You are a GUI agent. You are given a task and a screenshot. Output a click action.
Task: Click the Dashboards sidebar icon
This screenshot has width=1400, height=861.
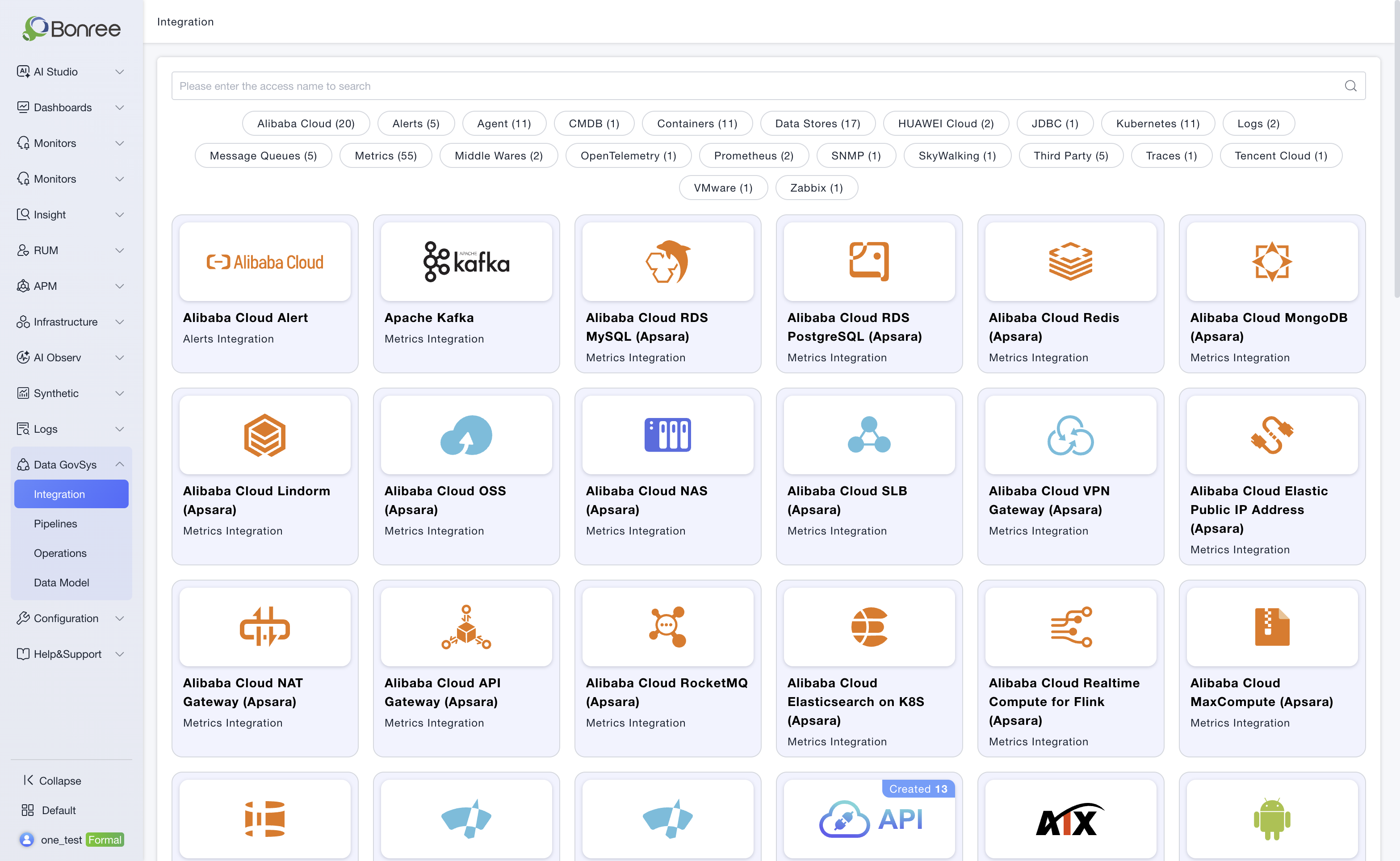[23, 107]
